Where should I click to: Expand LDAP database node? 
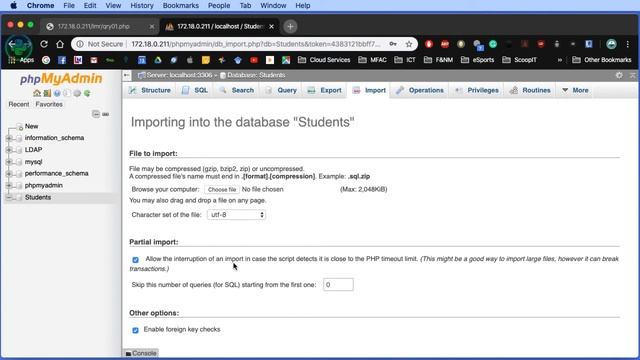(9, 150)
